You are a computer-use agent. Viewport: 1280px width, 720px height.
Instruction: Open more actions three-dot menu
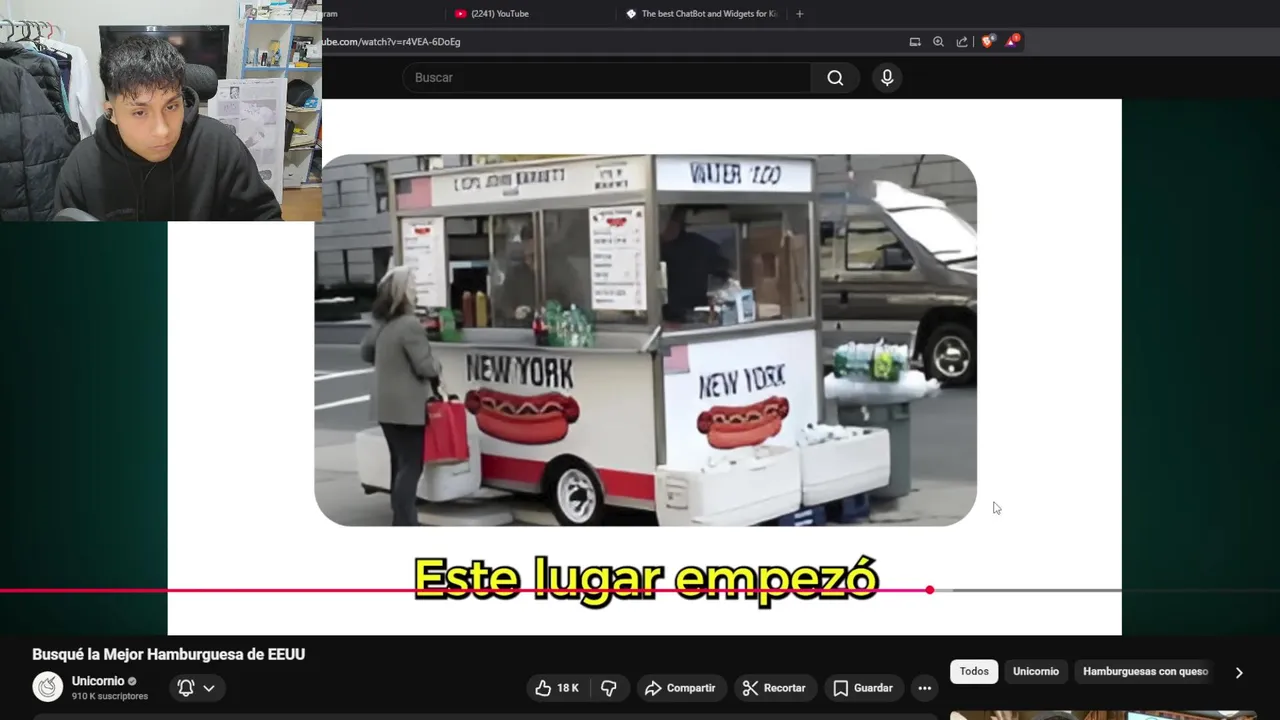click(x=925, y=688)
